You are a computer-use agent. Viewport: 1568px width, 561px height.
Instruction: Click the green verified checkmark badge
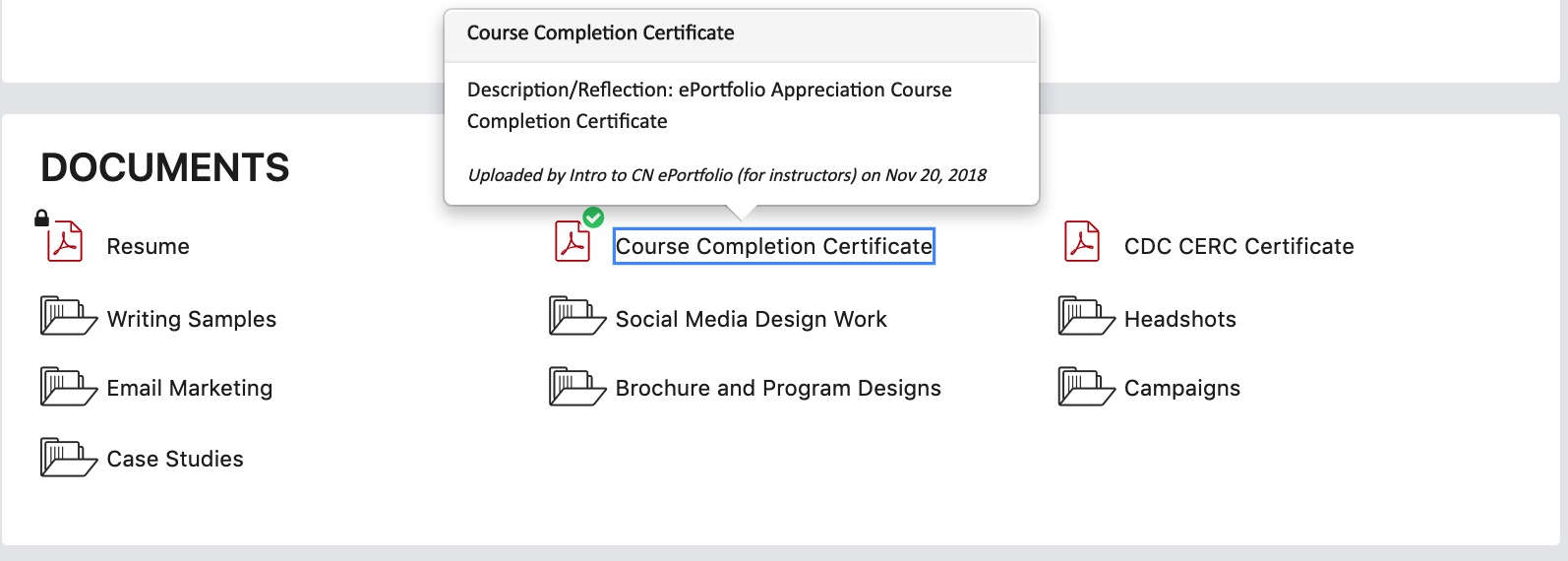click(593, 218)
